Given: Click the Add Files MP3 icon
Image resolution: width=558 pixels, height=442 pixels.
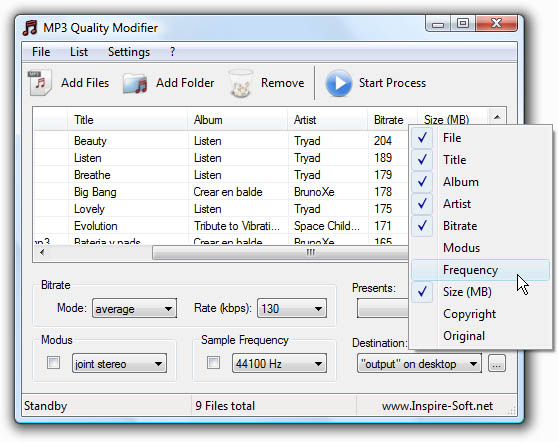Looking at the screenshot, I should (x=40, y=83).
